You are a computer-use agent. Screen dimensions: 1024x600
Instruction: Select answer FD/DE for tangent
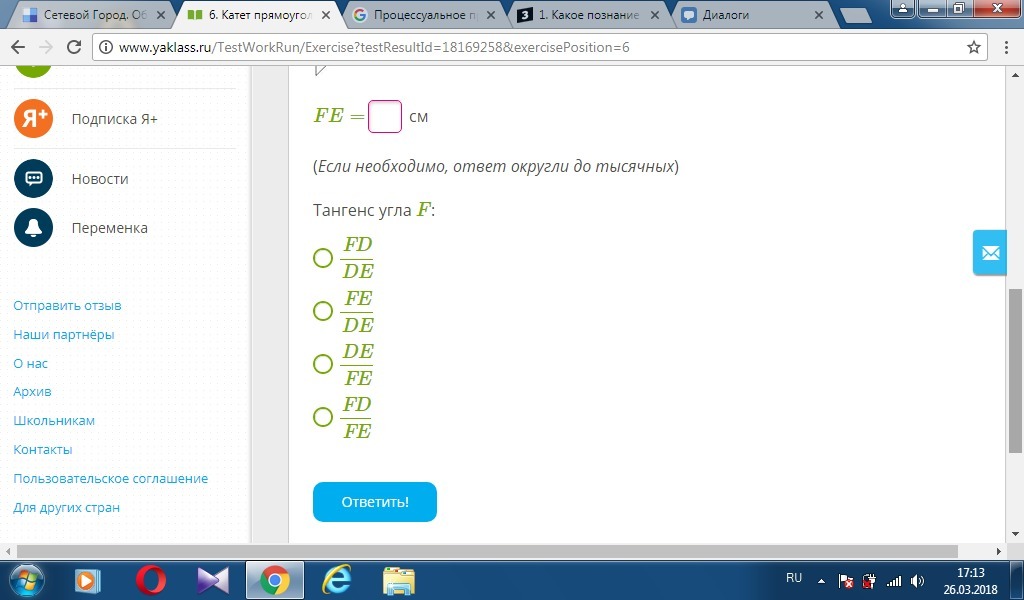322,257
